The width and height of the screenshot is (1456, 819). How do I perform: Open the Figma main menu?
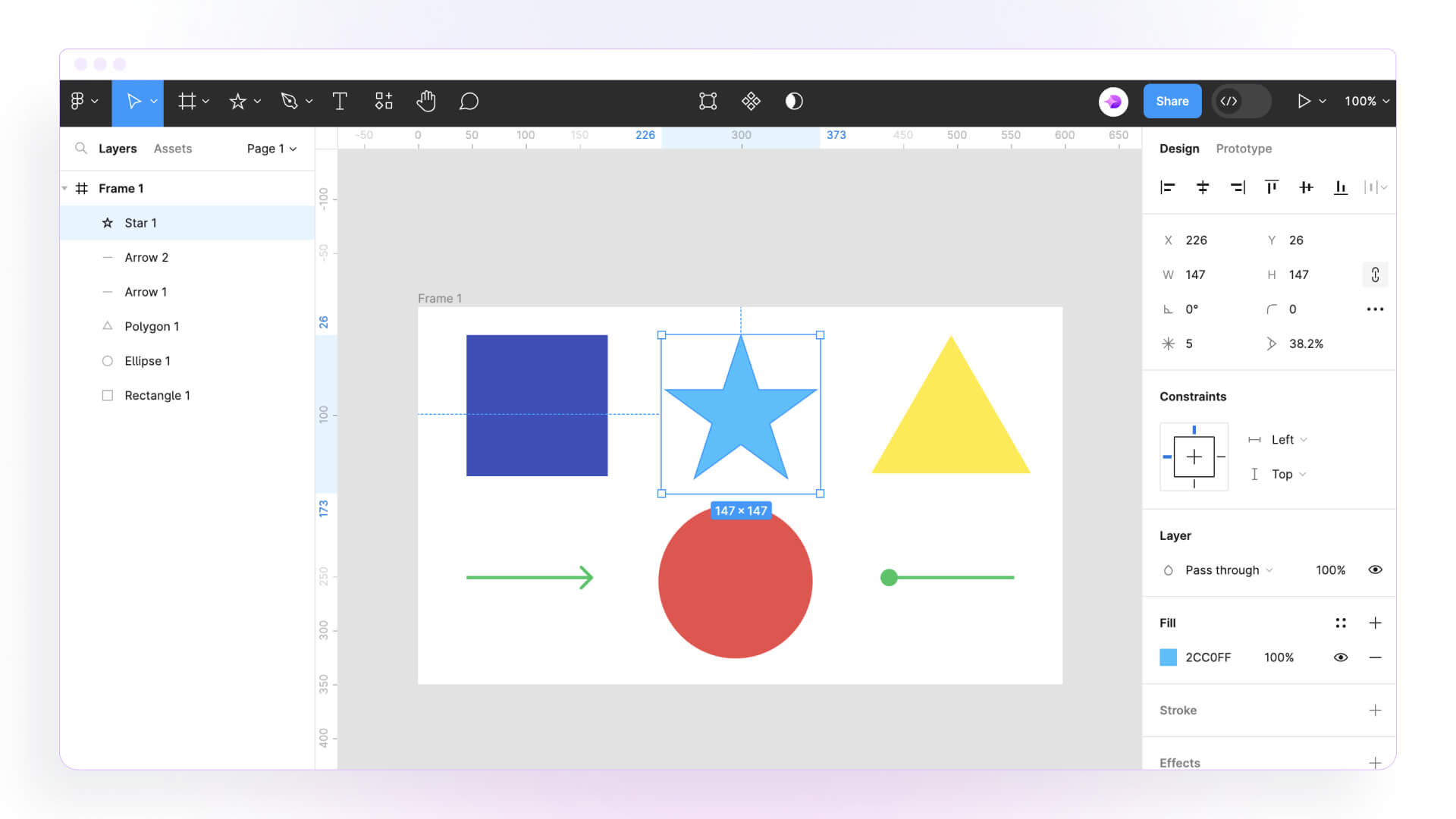(x=80, y=101)
